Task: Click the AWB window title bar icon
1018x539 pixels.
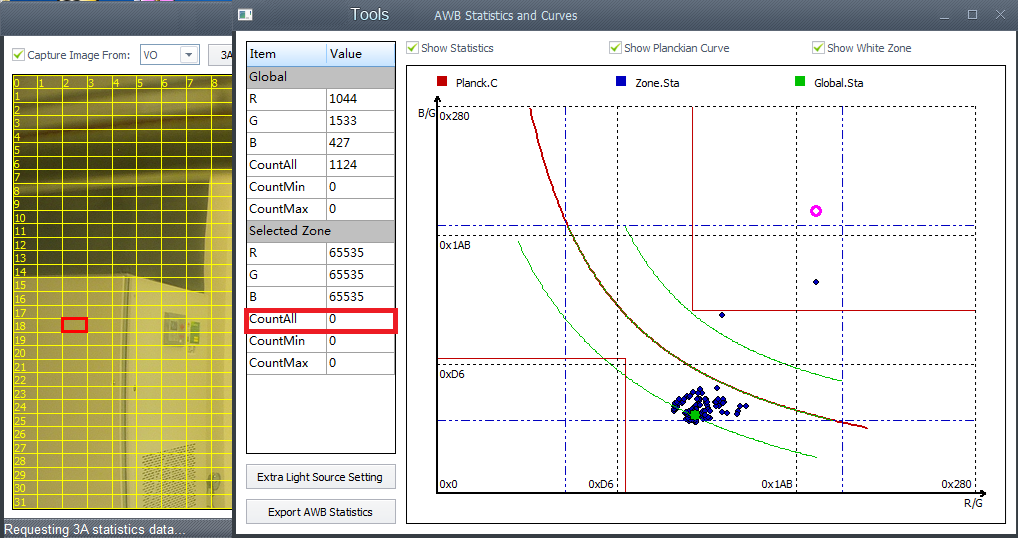Action: [245, 15]
